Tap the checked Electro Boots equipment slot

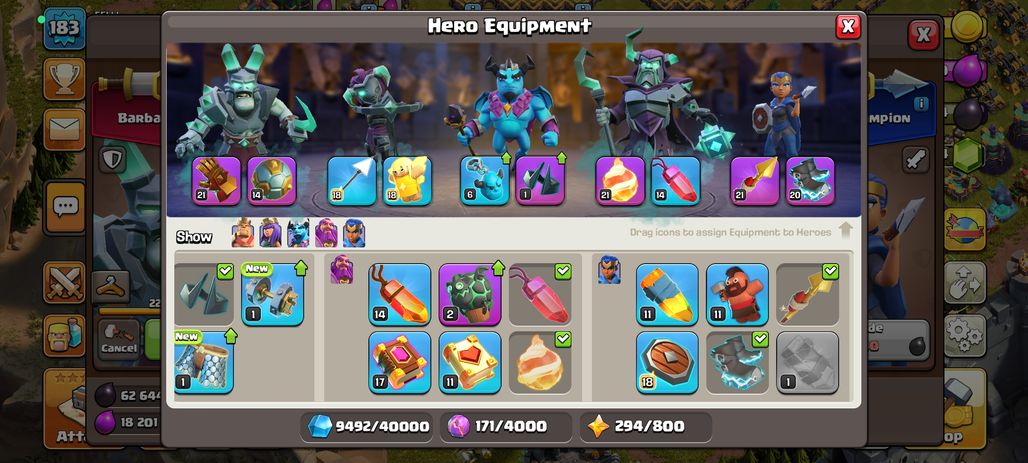pos(737,362)
